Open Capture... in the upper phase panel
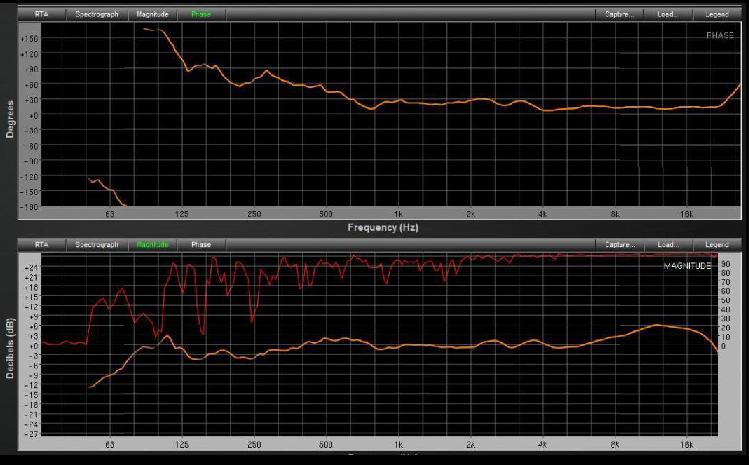Viewport: 749px width, 465px height. [620, 15]
